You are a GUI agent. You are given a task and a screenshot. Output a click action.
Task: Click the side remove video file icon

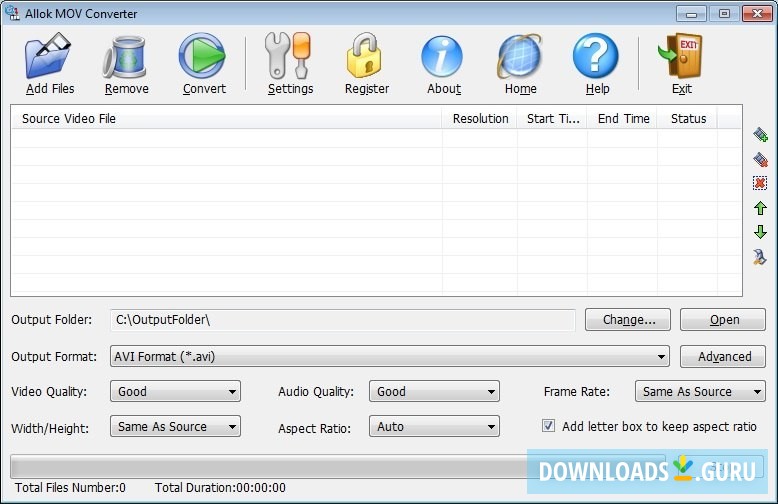point(760,159)
